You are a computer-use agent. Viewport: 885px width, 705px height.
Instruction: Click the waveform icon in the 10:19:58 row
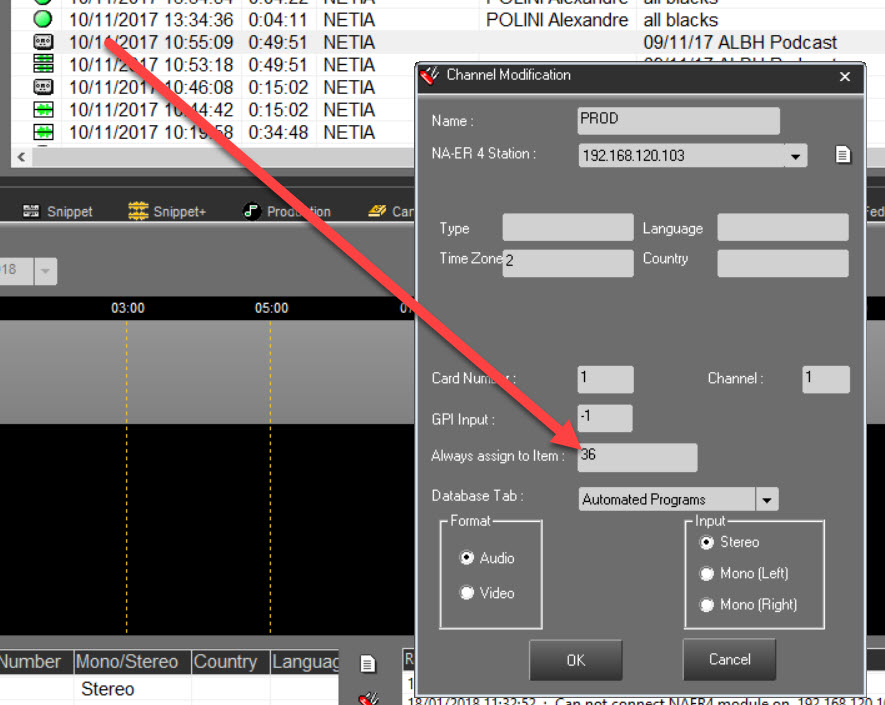click(43, 132)
